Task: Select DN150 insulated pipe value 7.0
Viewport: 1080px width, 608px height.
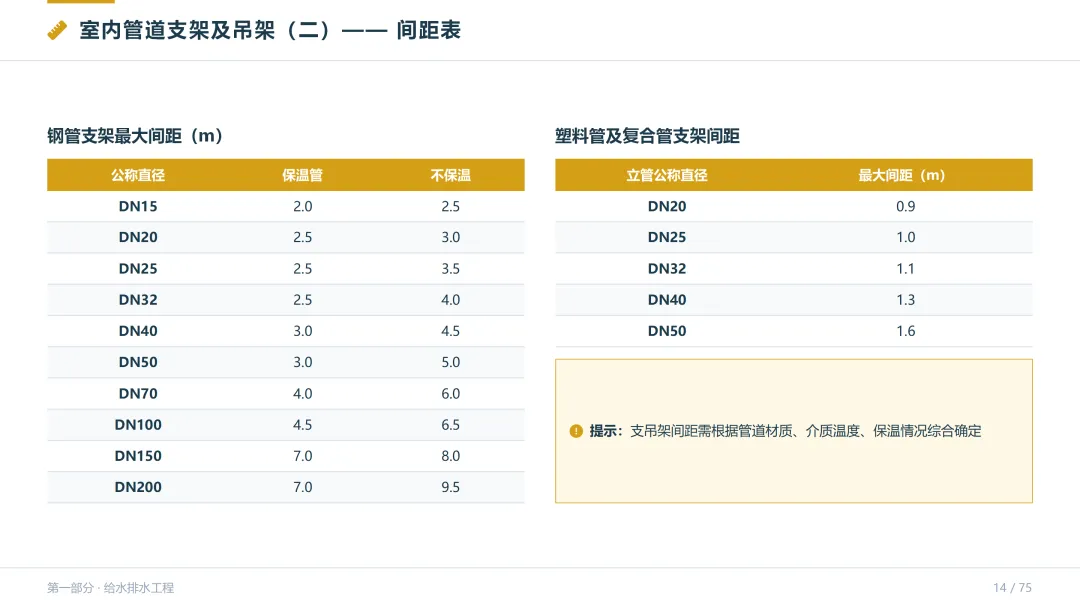Action: (x=302, y=456)
